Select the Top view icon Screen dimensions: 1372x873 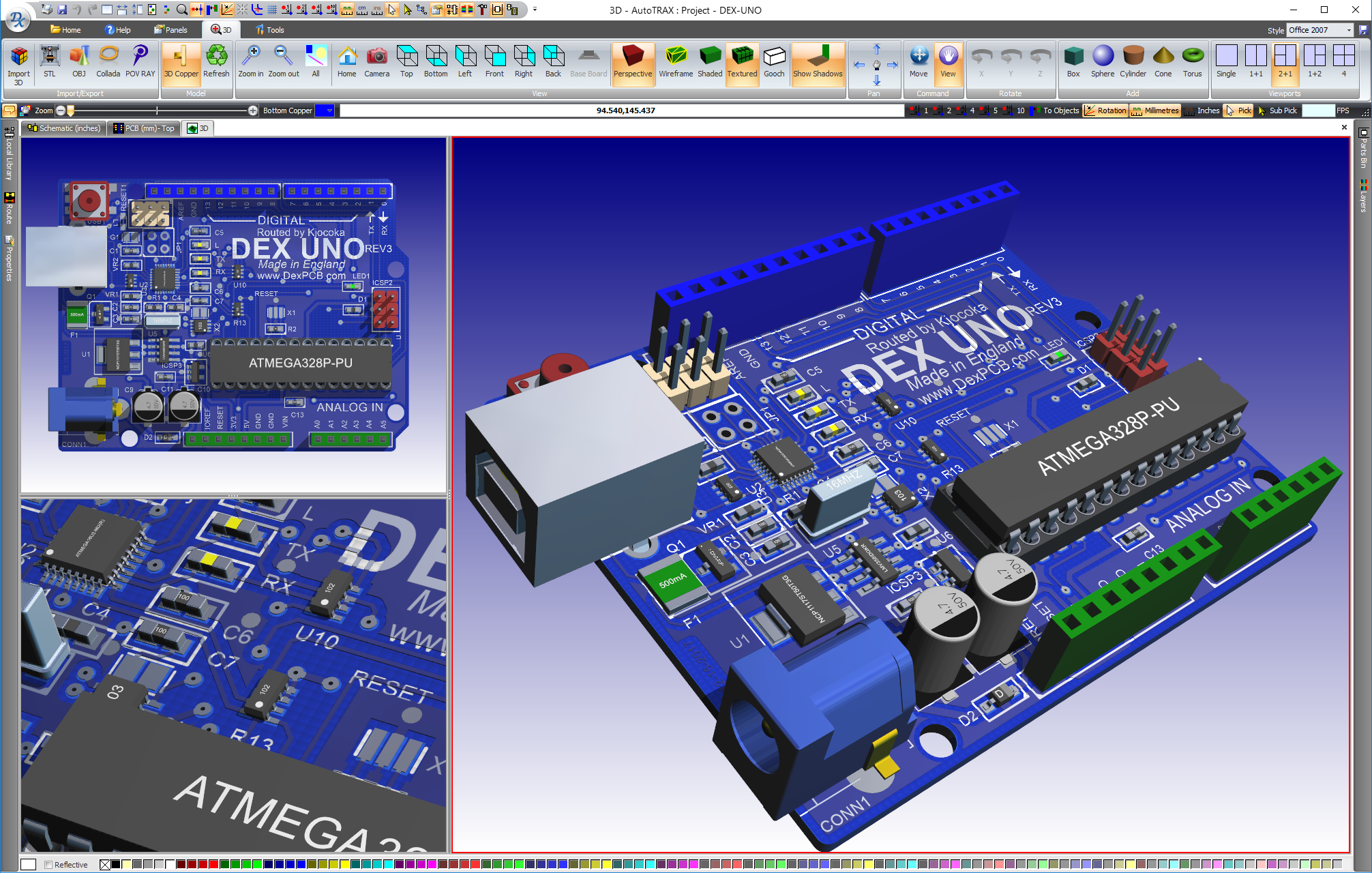[406, 63]
